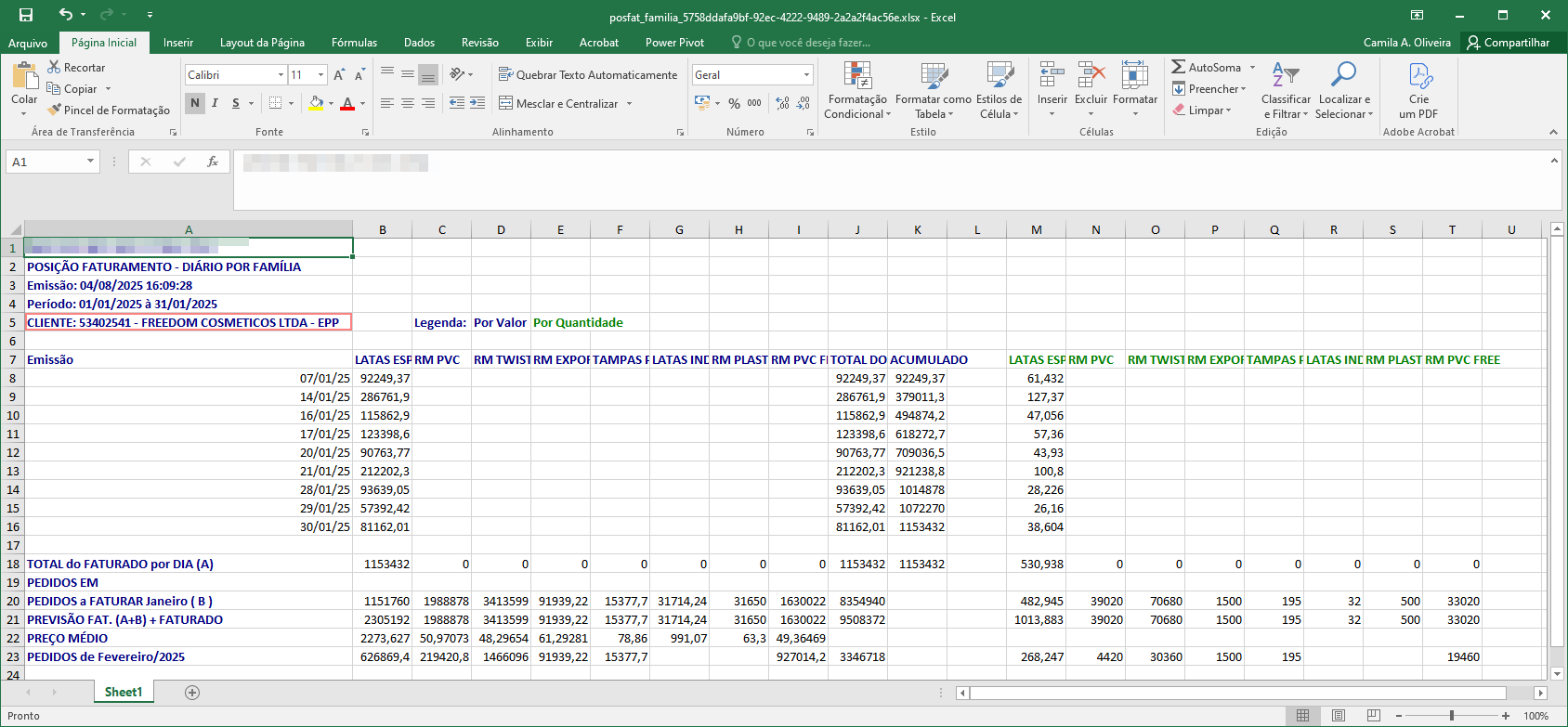Center text horizontally
This screenshot has width=1568, height=727.
pyautogui.click(x=408, y=103)
